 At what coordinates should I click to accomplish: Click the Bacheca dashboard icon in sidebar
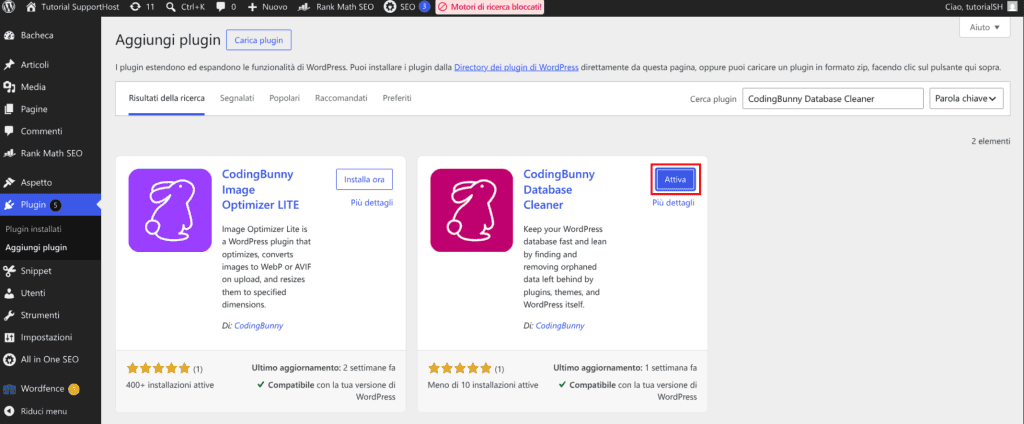pos(9,35)
